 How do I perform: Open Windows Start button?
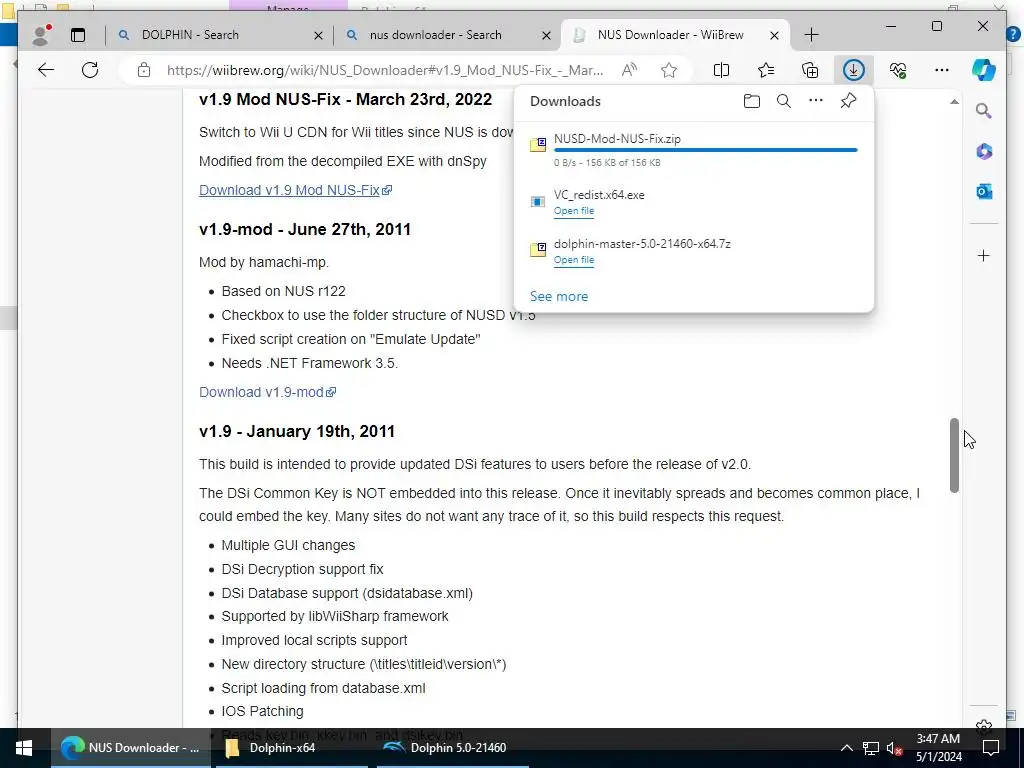click(24, 748)
